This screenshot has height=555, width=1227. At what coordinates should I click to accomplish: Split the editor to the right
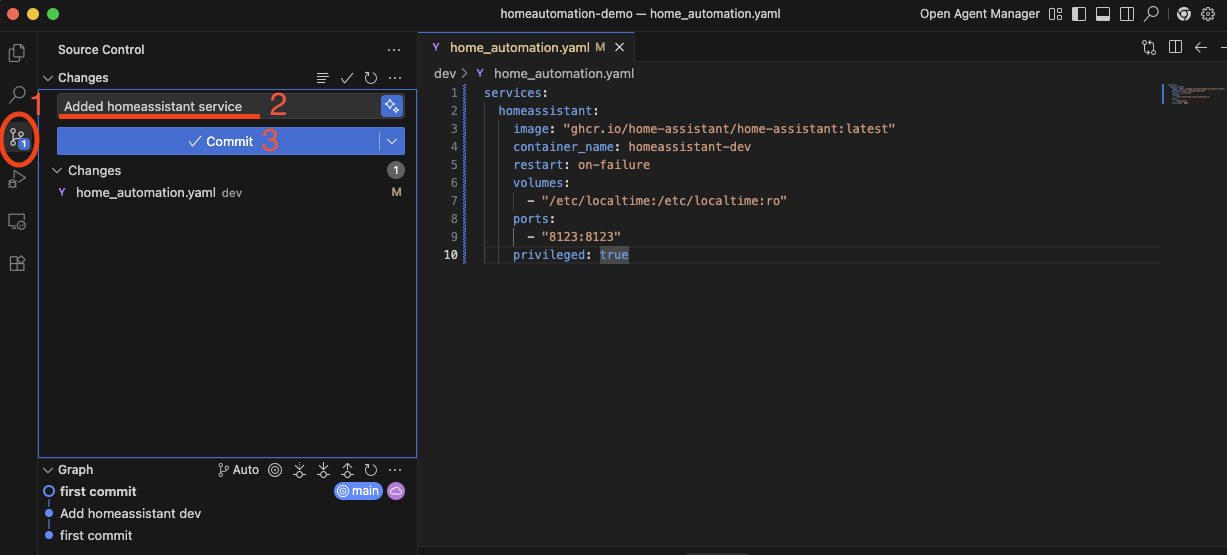(x=1175, y=47)
